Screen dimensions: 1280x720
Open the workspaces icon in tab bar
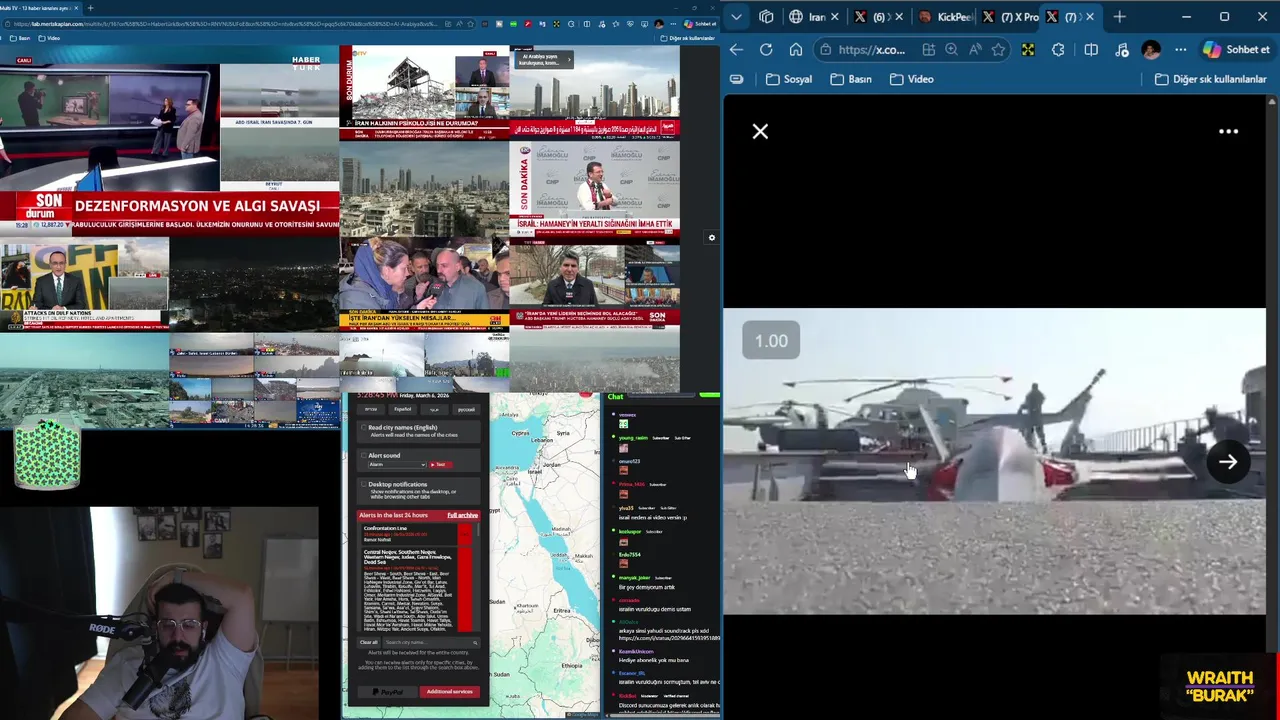click(x=766, y=16)
